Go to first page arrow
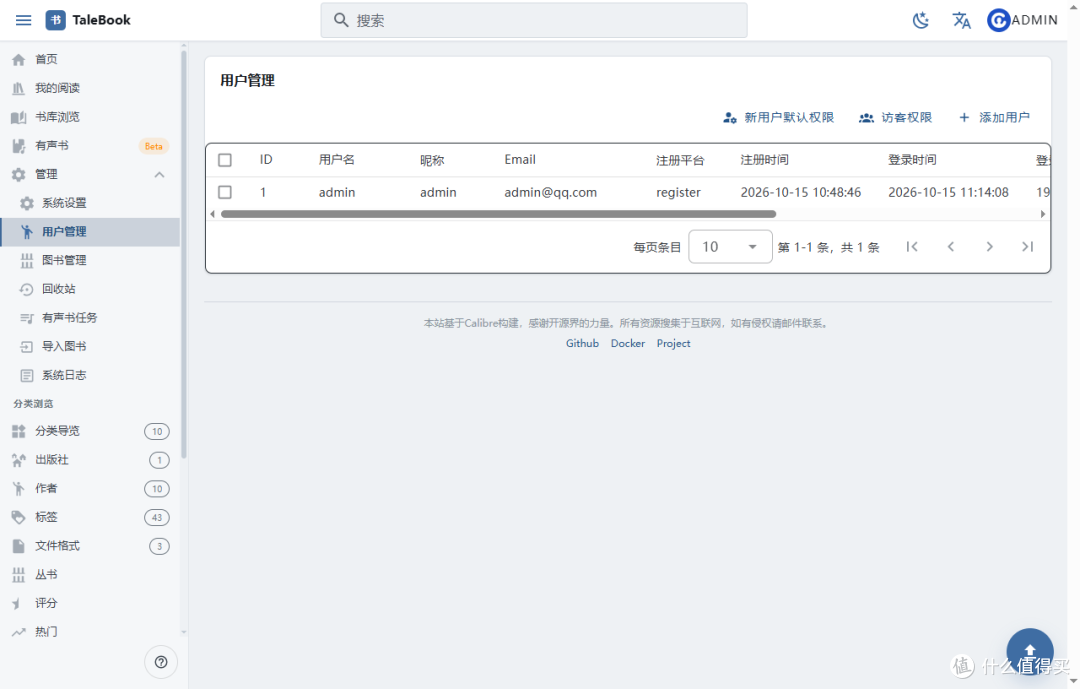Viewport: 1080px width, 689px height. (x=912, y=247)
